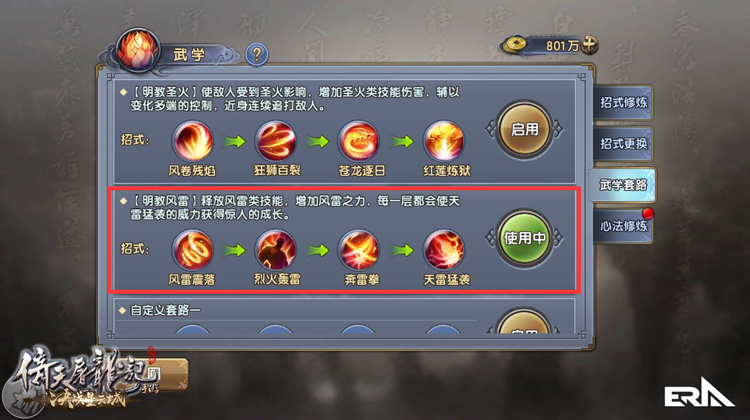Select the 天雷猛袭 skill icon
This screenshot has height=420, width=750.
(x=444, y=250)
